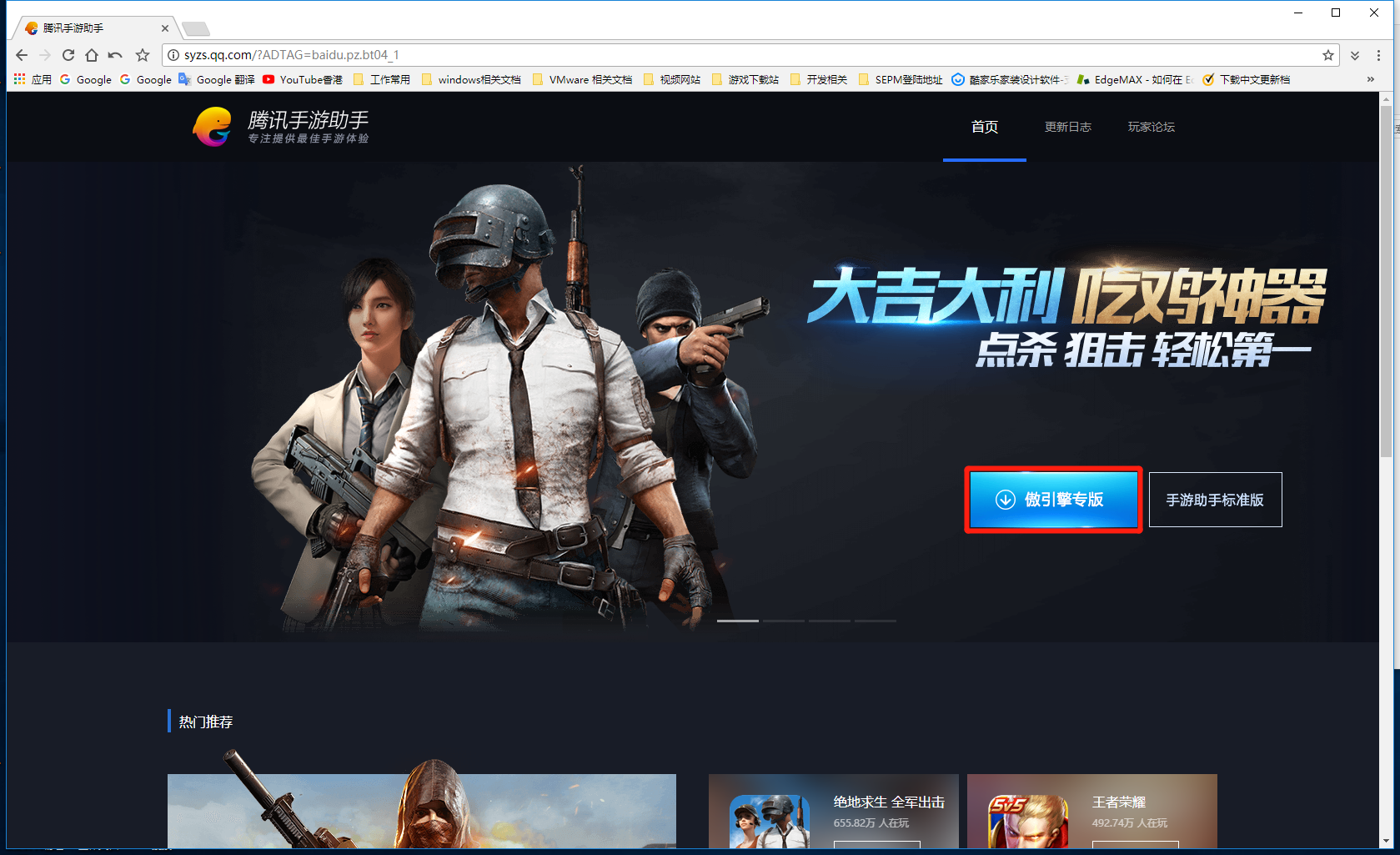Click the 王者荣耀 5v5 game icon
The image size is (1400, 855).
[x=1028, y=822]
